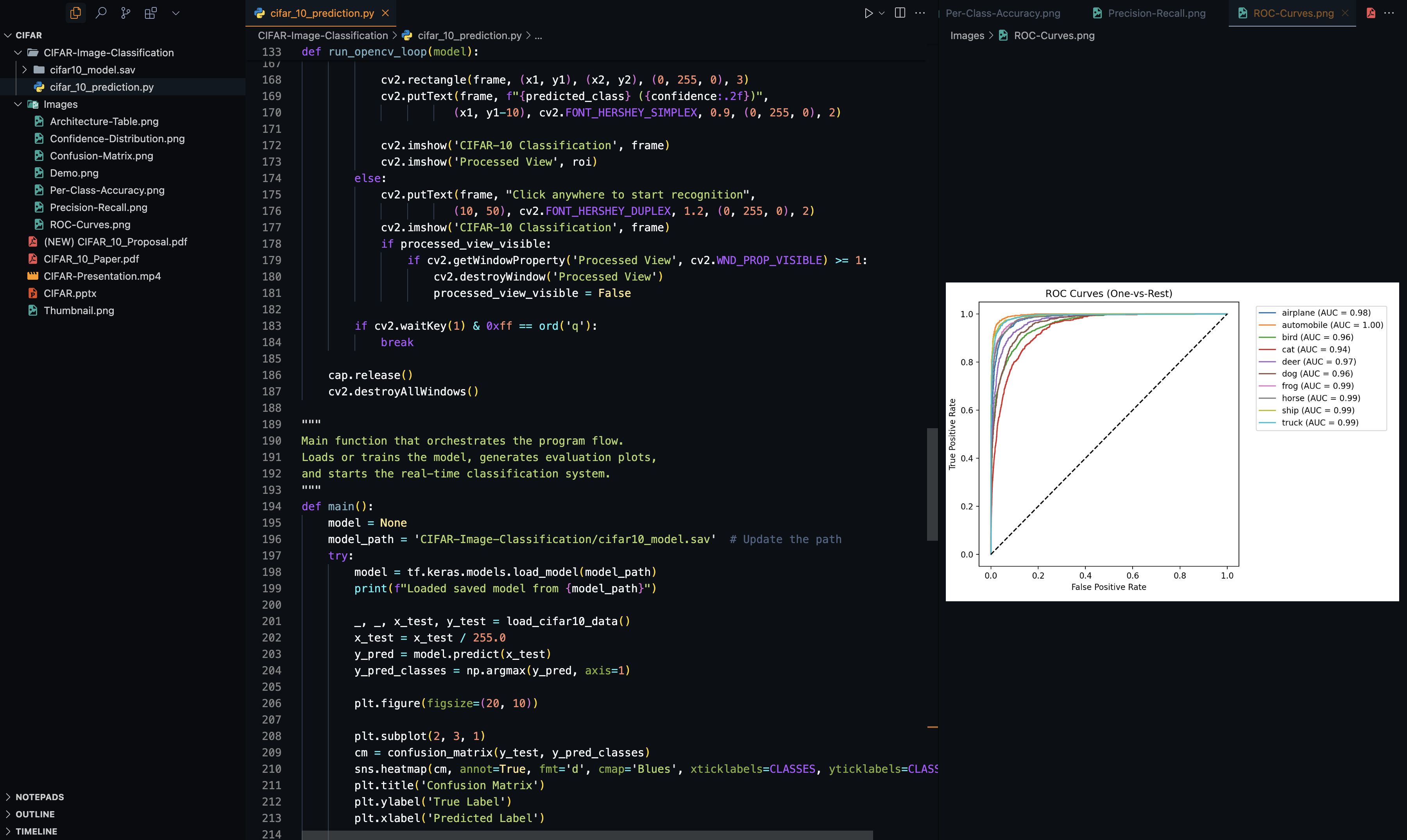Click Images in the image preview breadcrumb

(x=967, y=35)
